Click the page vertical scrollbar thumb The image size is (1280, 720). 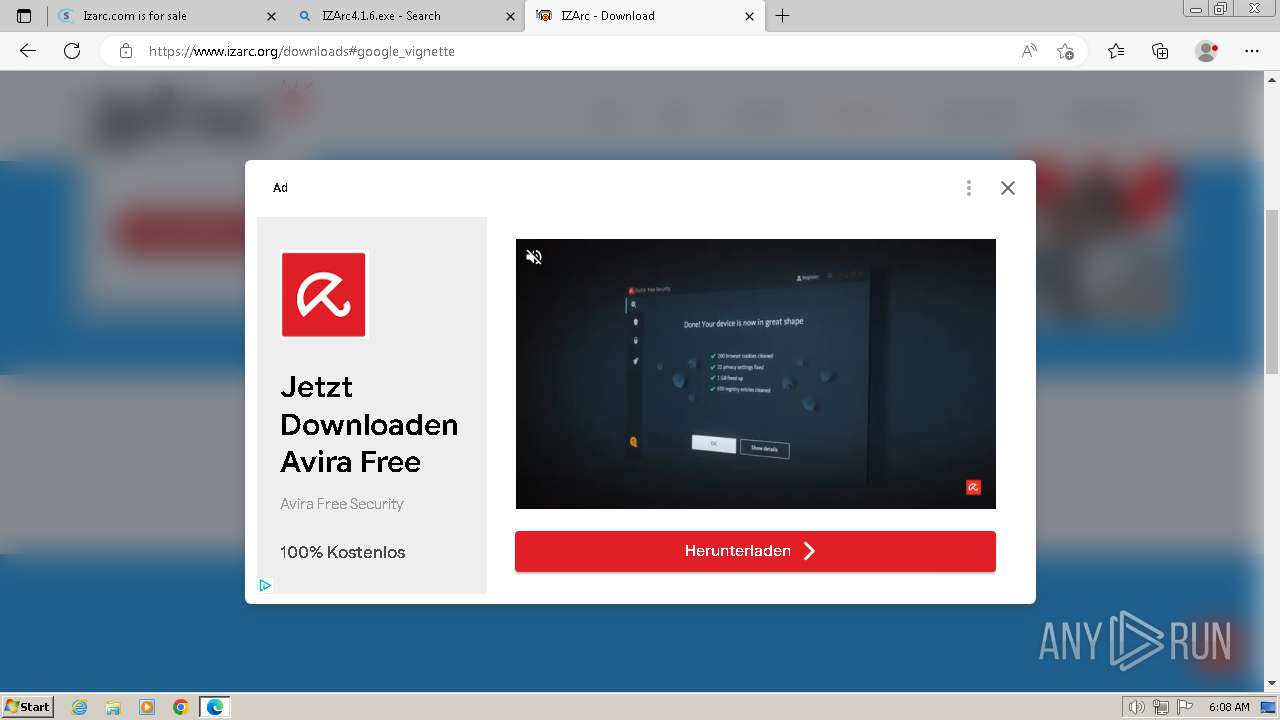coord(1272,292)
